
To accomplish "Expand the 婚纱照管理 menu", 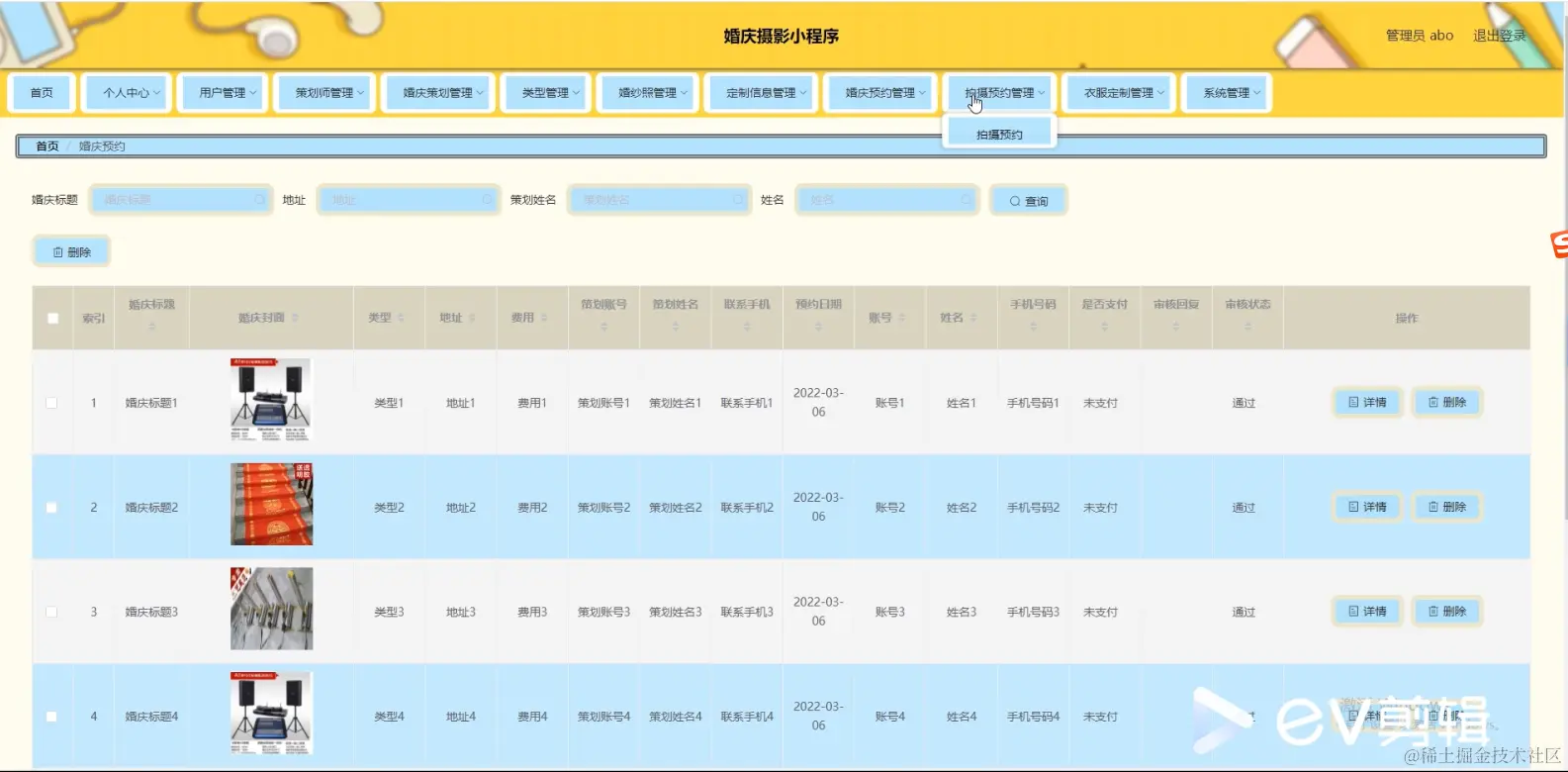I will tap(650, 92).
